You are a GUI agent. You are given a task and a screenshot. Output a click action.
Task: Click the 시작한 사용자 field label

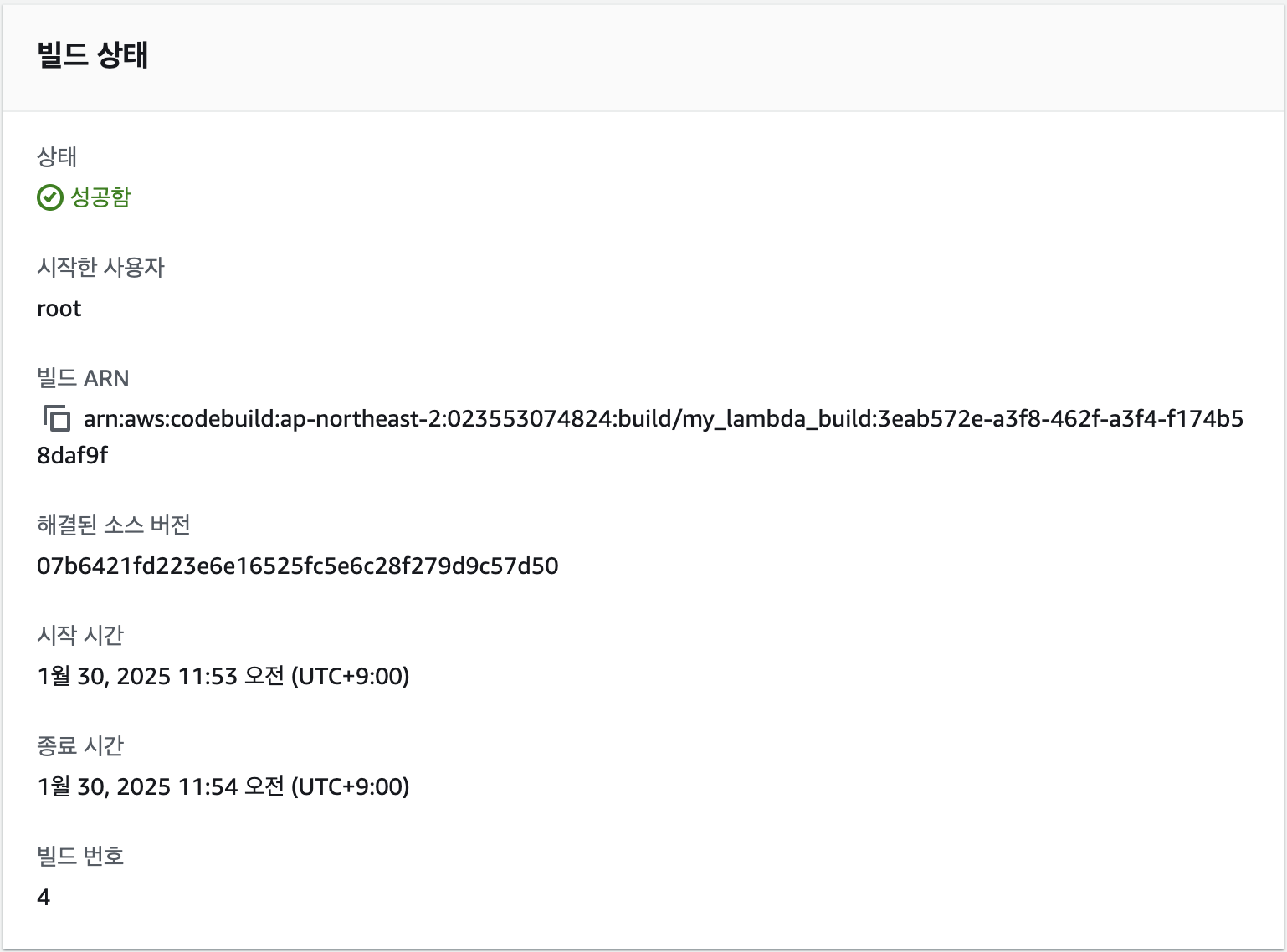click(x=101, y=267)
